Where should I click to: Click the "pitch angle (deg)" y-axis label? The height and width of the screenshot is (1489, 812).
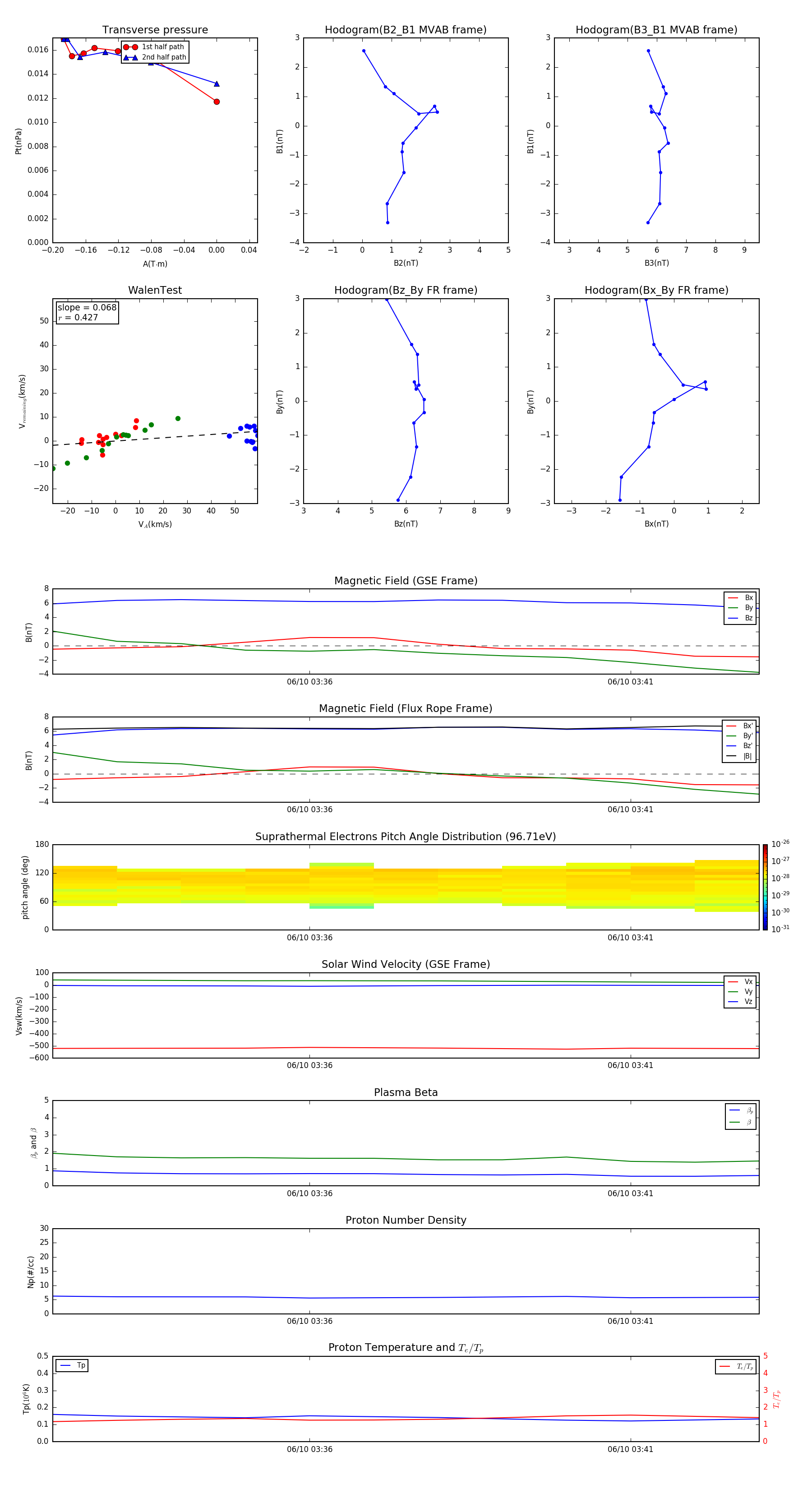click(25, 887)
